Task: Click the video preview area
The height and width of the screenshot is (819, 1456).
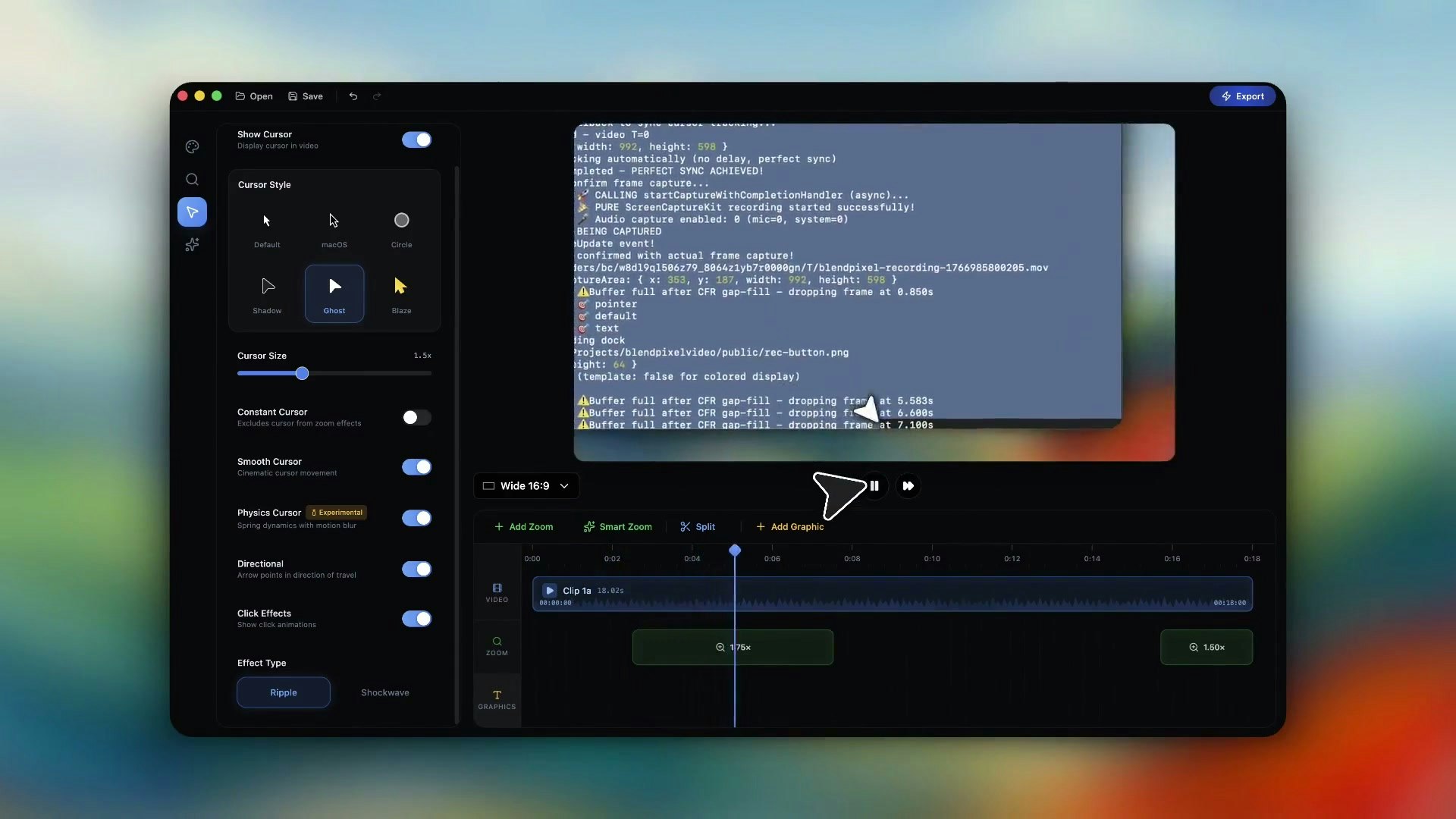Action: point(874,292)
